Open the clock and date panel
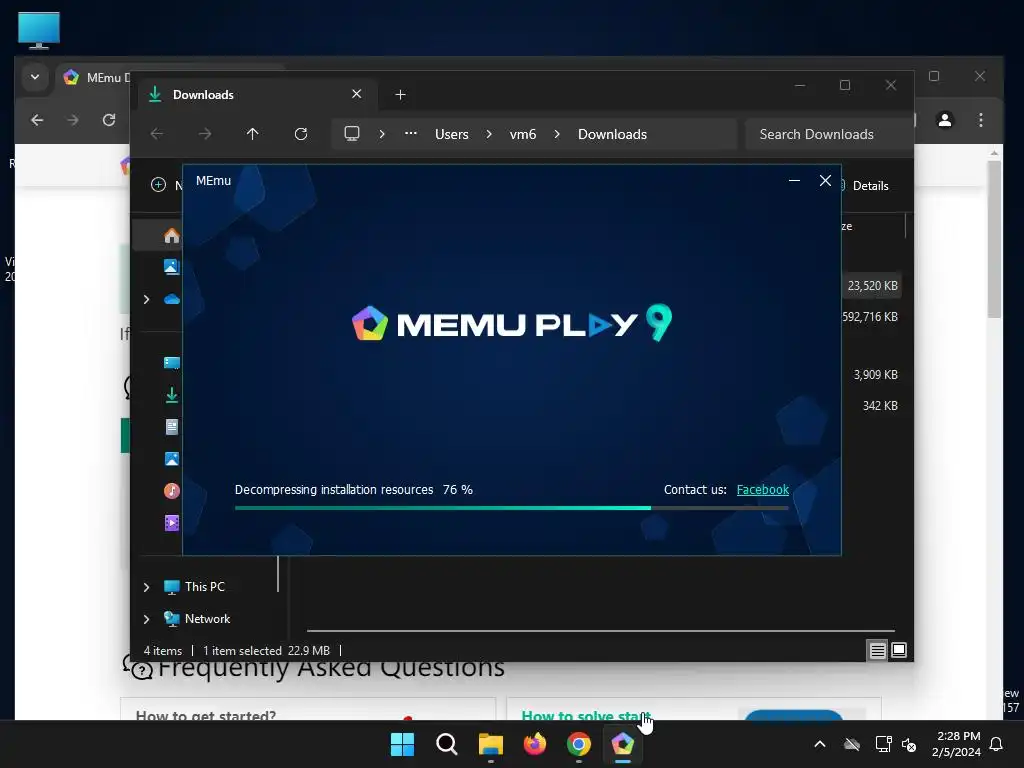The image size is (1024, 768). pyautogui.click(x=957, y=744)
